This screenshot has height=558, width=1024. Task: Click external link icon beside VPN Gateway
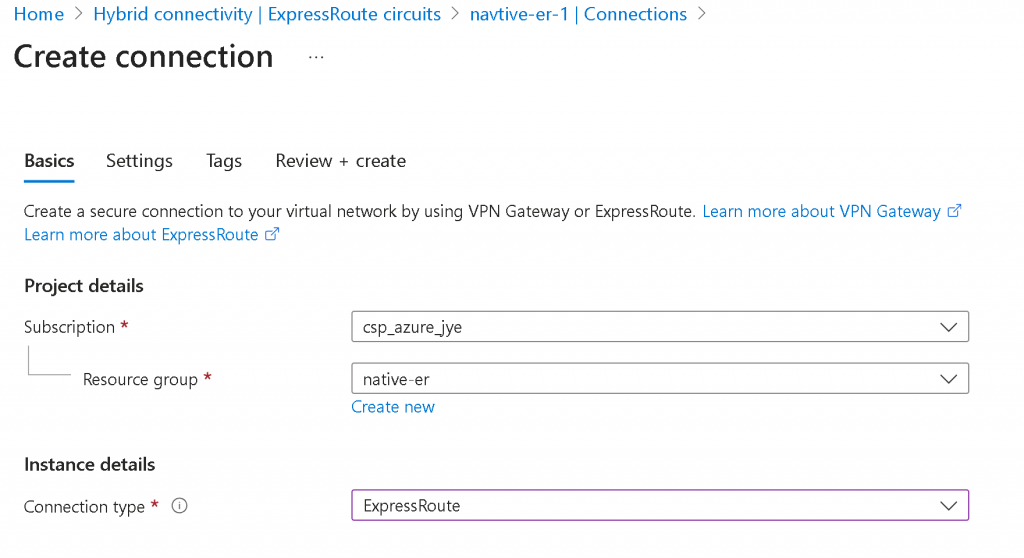tap(954, 211)
